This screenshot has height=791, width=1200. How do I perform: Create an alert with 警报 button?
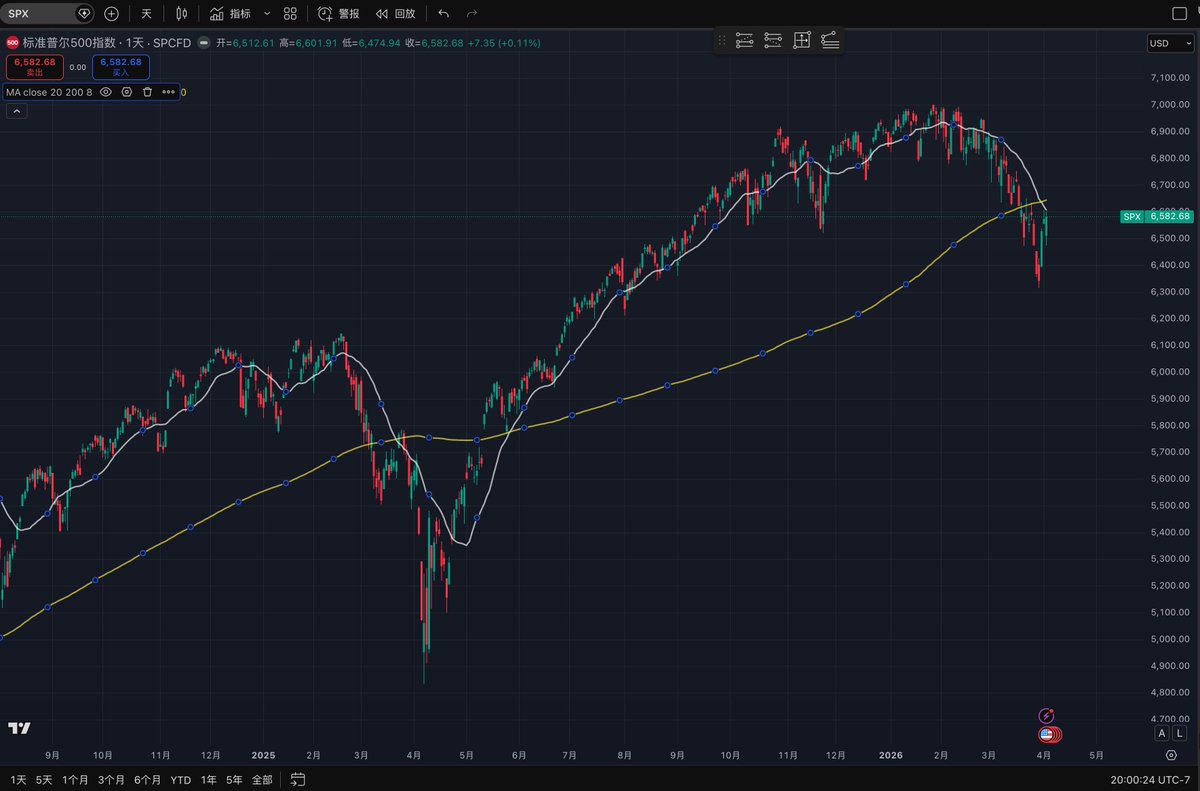[339, 14]
